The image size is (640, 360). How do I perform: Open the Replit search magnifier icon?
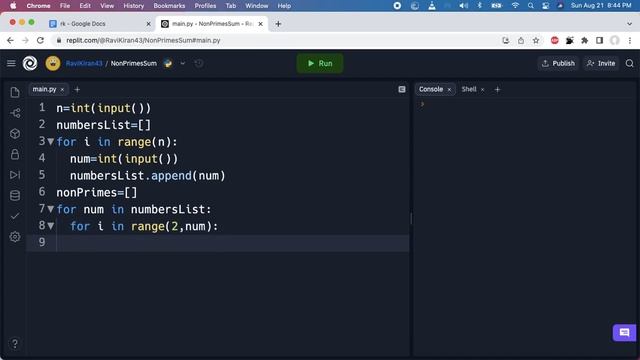[629, 63]
